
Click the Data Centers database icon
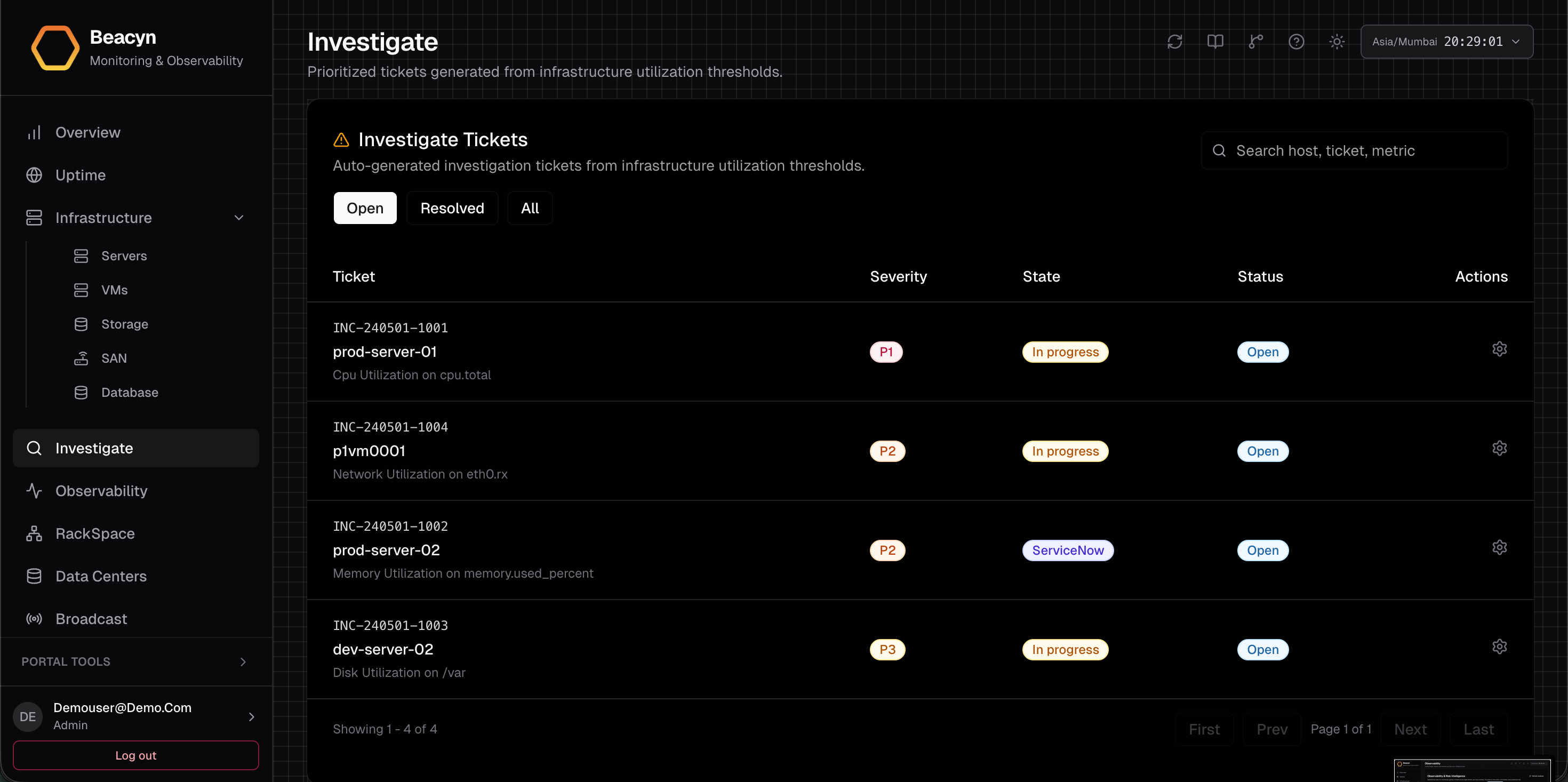click(x=34, y=576)
